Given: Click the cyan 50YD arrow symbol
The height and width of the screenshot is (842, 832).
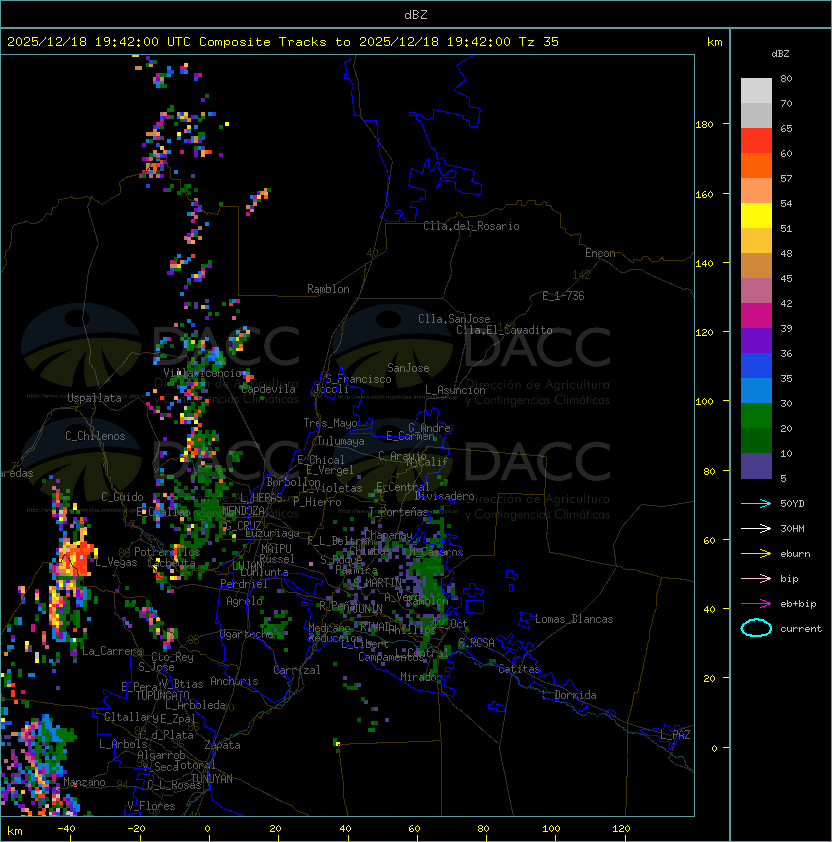Looking at the screenshot, I should point(756,504).
